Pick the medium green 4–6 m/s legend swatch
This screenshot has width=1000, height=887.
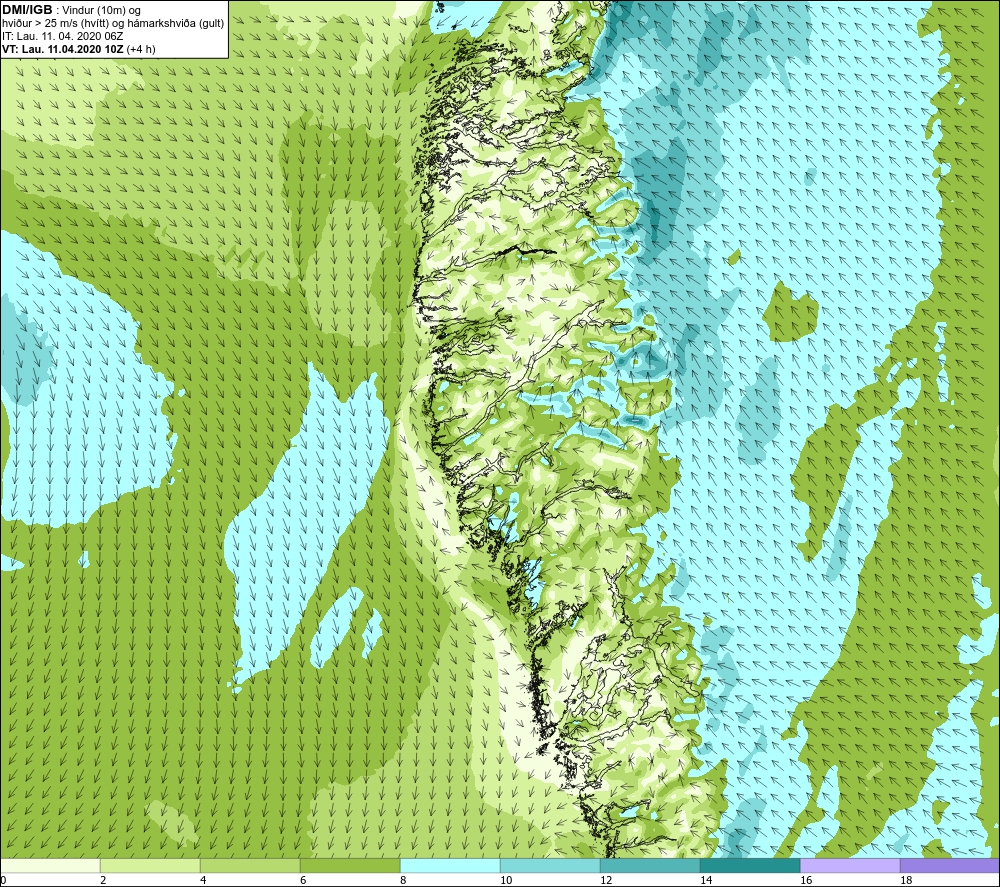coord(250,865)
